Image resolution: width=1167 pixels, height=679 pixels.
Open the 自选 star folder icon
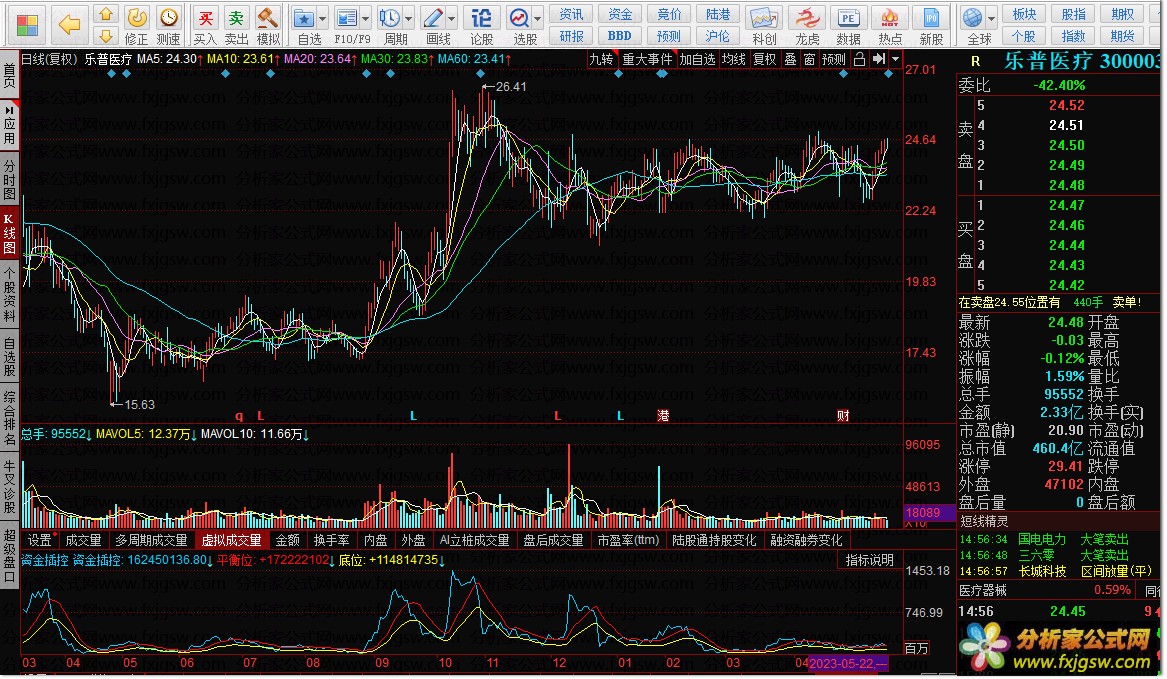303,18
